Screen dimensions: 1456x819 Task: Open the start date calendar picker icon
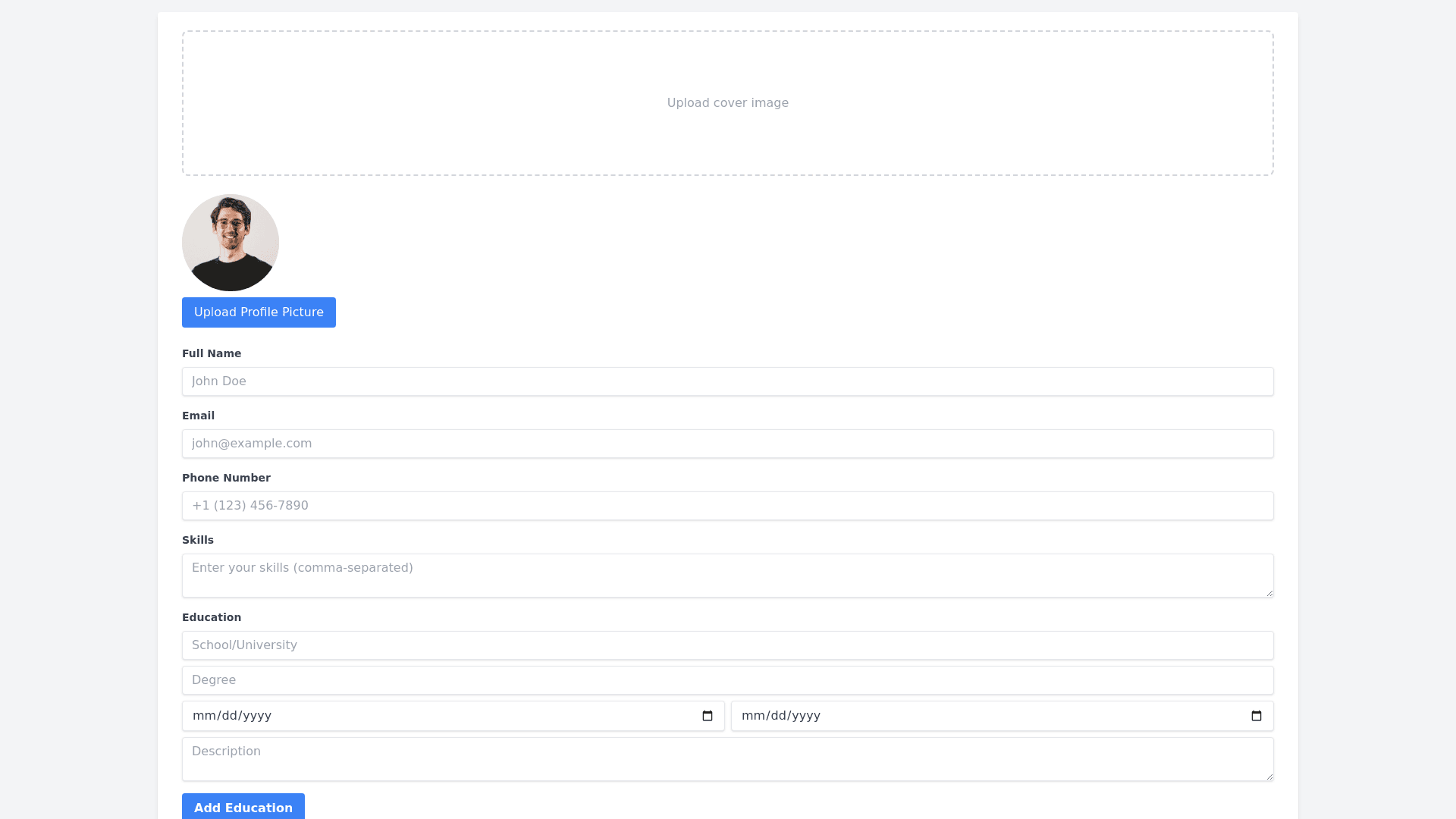point(708,716)
